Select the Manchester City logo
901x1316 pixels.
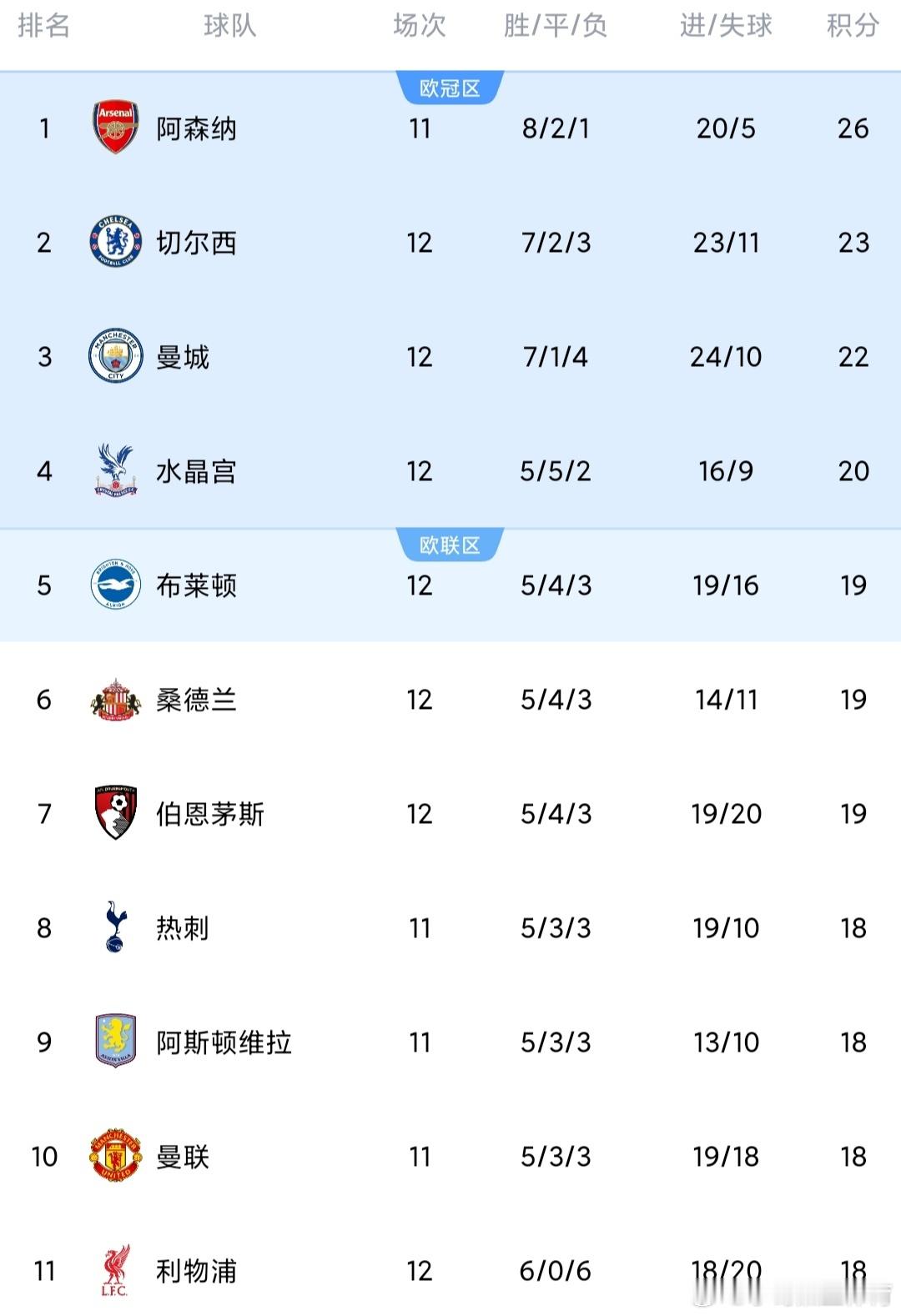pos(115,356)
